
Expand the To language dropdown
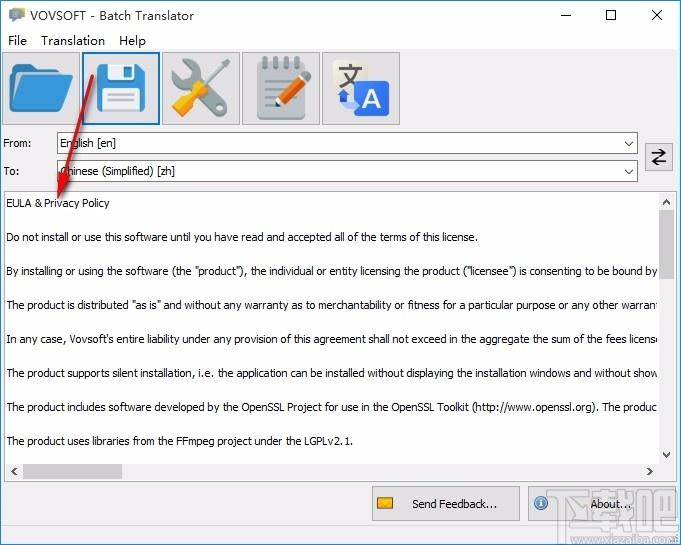point(628,171)
